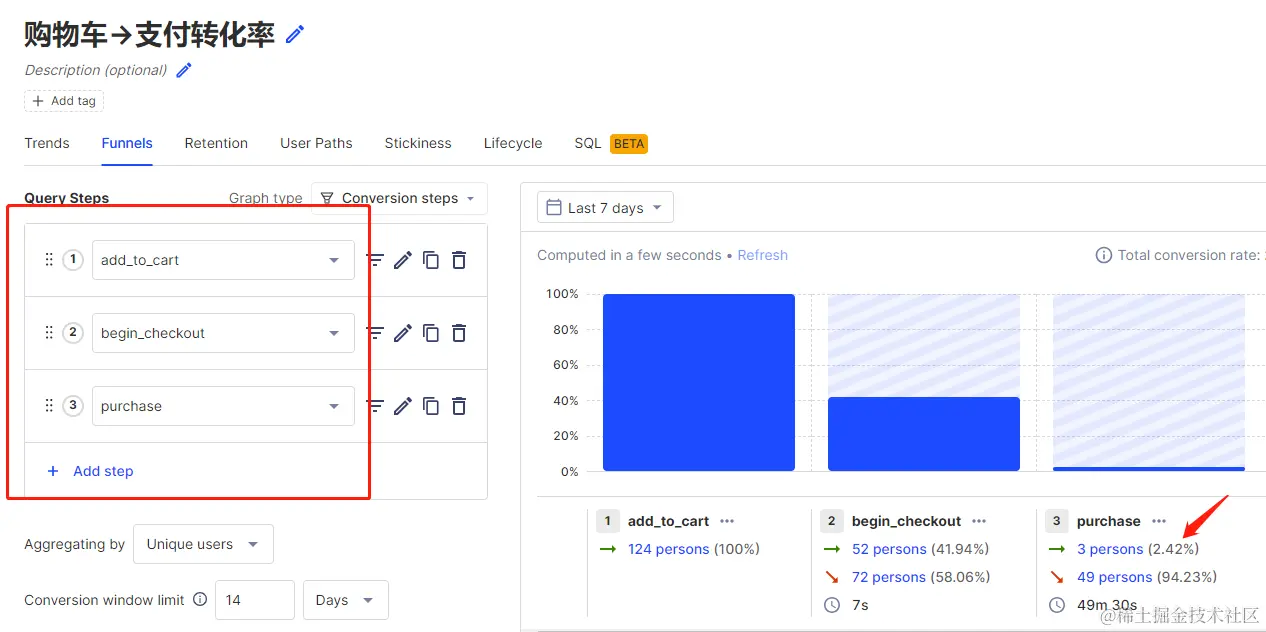Click the conversion window limit value field
The height and width of the screenshot is (632, 1266).
click(255, 600)
